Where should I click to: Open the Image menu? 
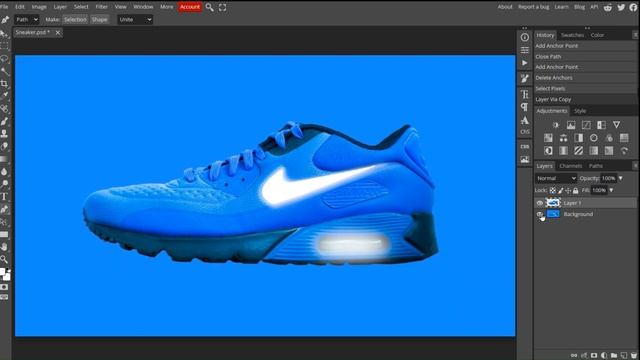click(39, 7)
